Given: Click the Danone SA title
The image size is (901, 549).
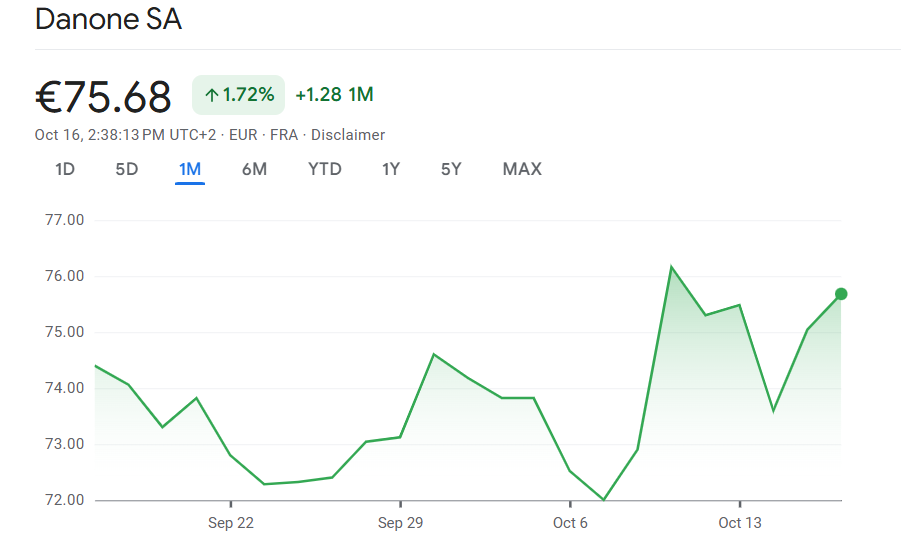Looking at the screenshot, I should 108,20.
